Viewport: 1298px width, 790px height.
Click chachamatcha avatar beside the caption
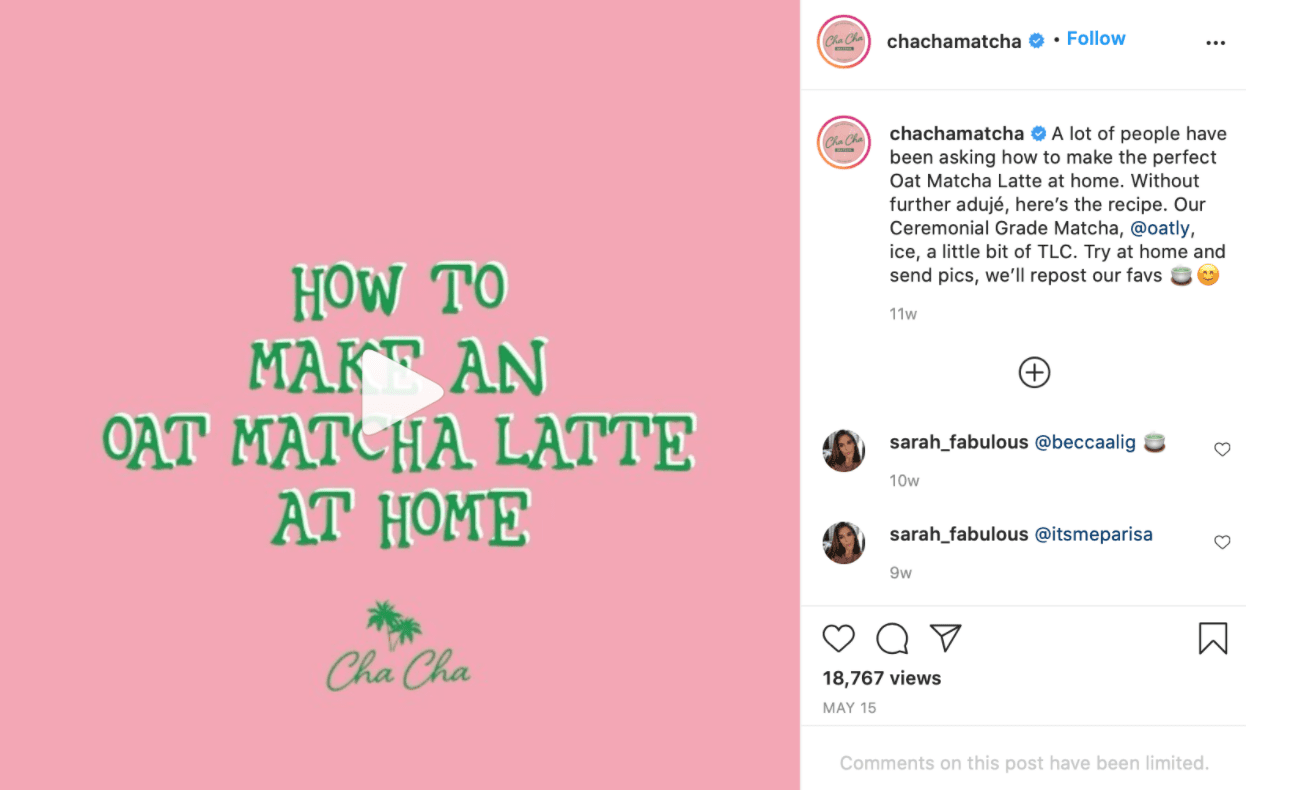844,142
